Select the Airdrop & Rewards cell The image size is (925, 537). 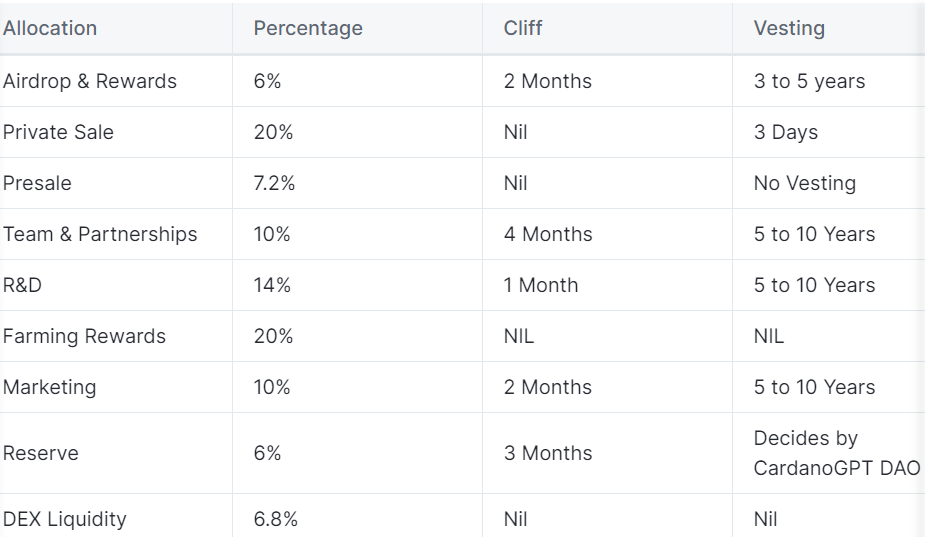90,81
